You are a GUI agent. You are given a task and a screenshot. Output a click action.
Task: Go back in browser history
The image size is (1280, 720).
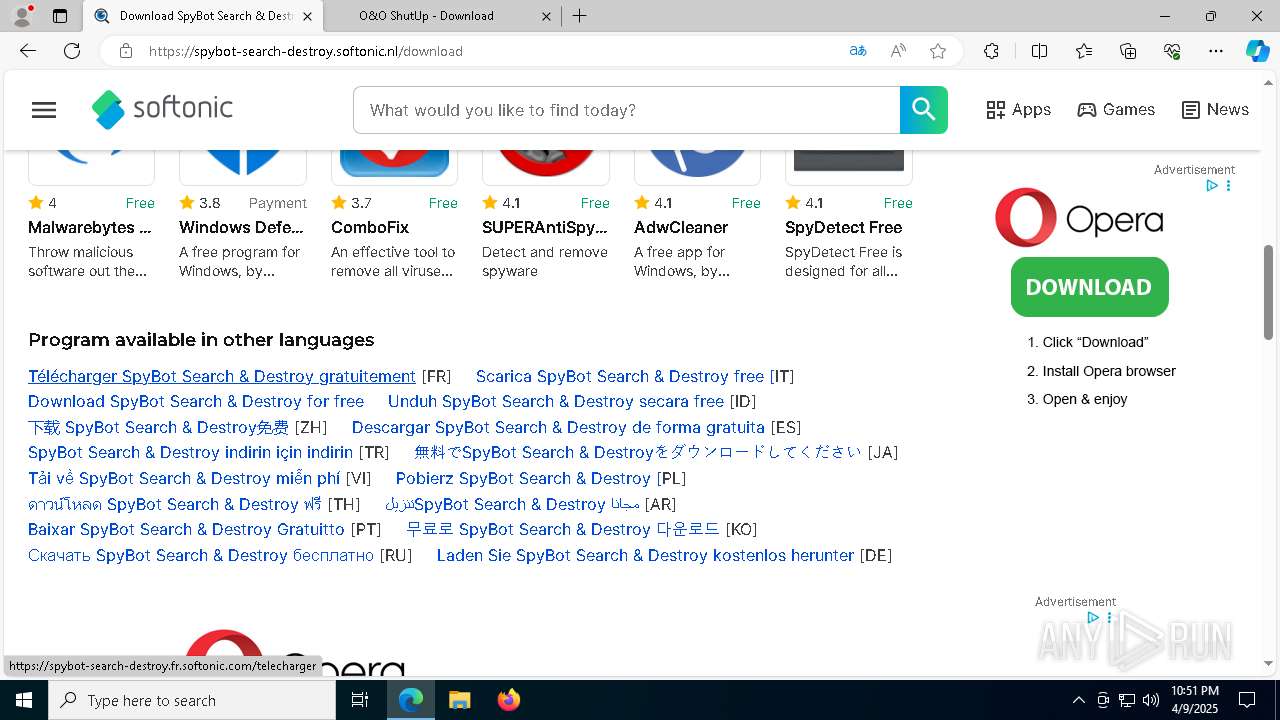28,51
